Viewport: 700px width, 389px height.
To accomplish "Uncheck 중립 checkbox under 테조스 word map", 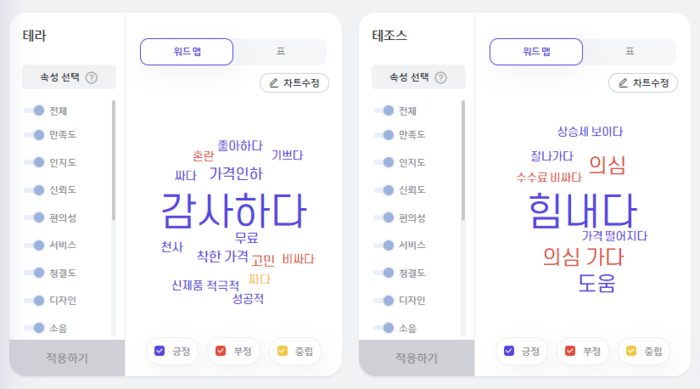I will 631,351.
